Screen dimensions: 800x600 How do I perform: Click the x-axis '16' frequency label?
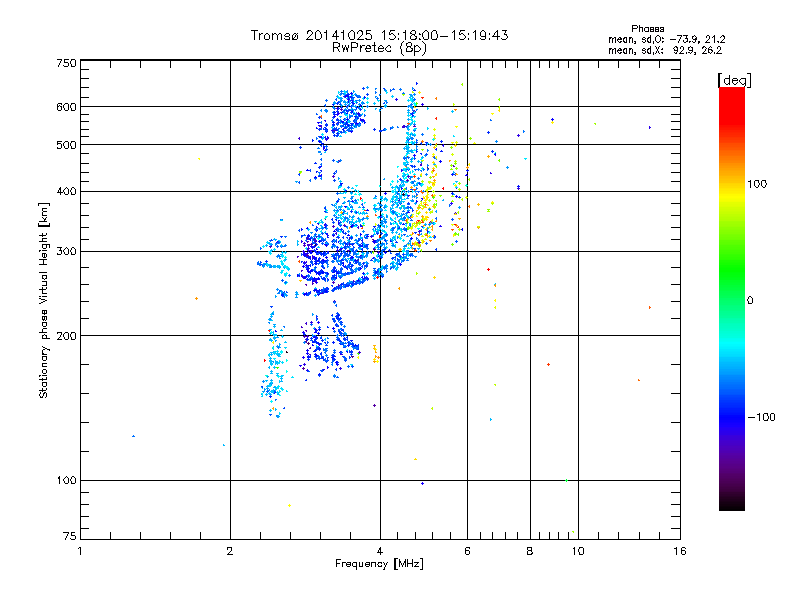click(680, 551)
